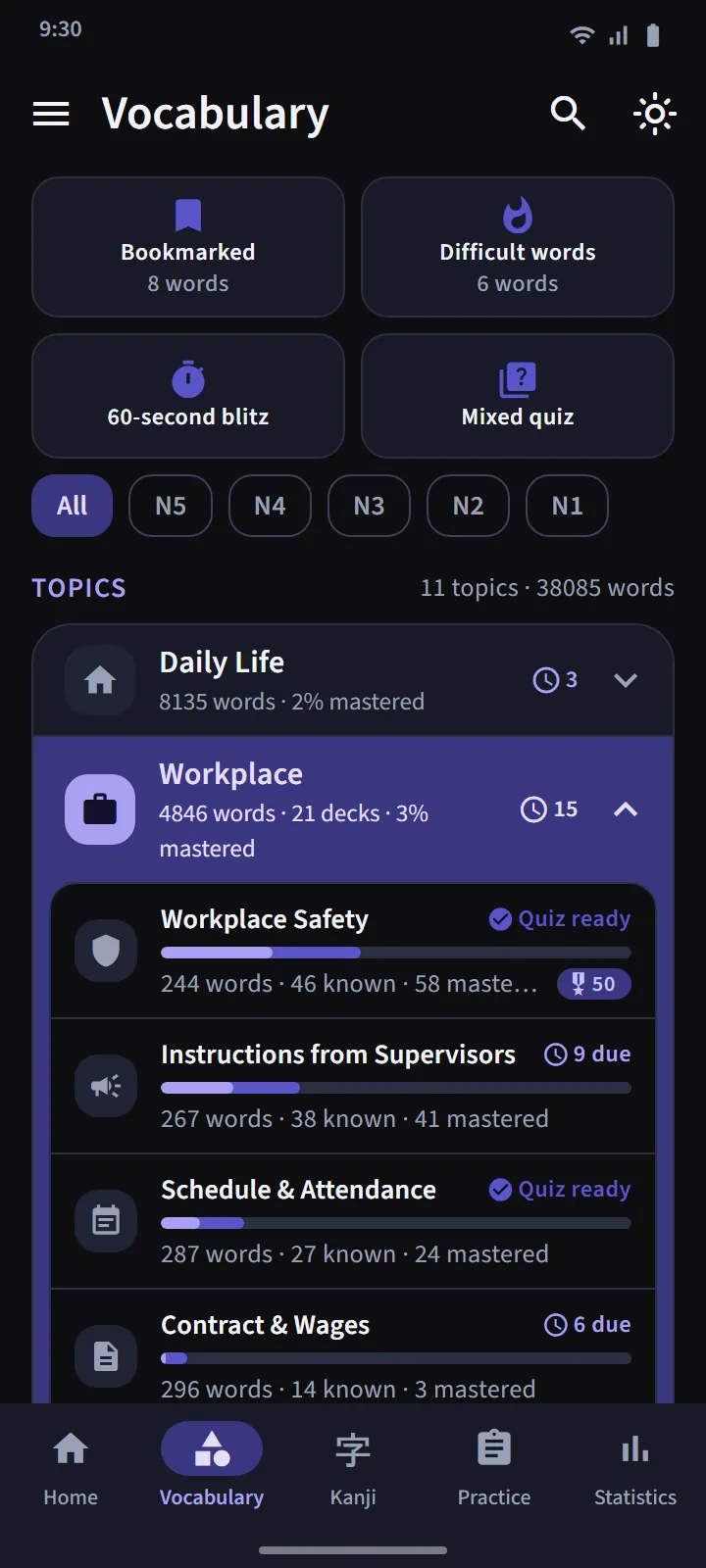Tap the 9:30 clock in status bar

[60, 29]
